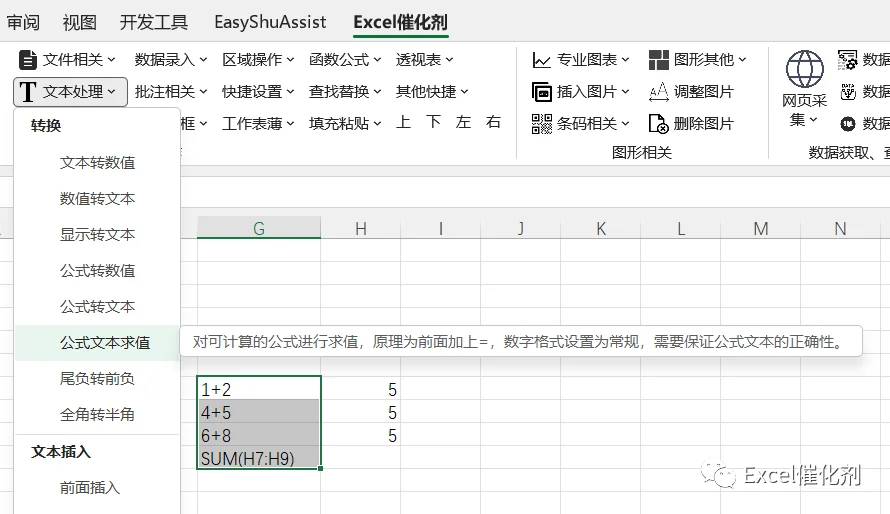Viewport: 890px width, 514px height.
Task: Open the 网页采集 dropdown arrow
Action: [813, 120]
